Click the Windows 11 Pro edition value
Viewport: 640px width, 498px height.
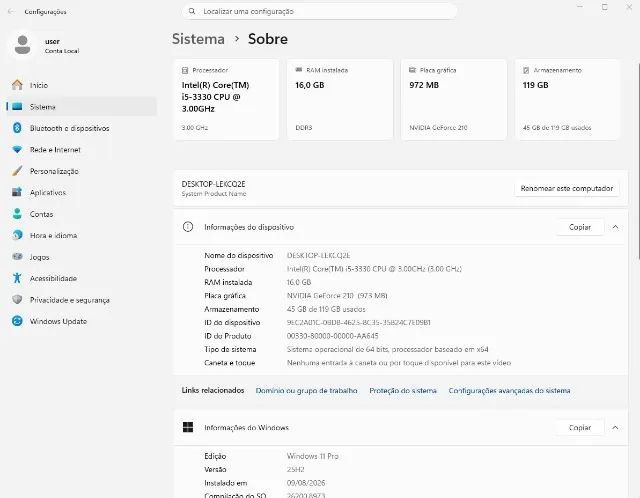tap(313, 456)
